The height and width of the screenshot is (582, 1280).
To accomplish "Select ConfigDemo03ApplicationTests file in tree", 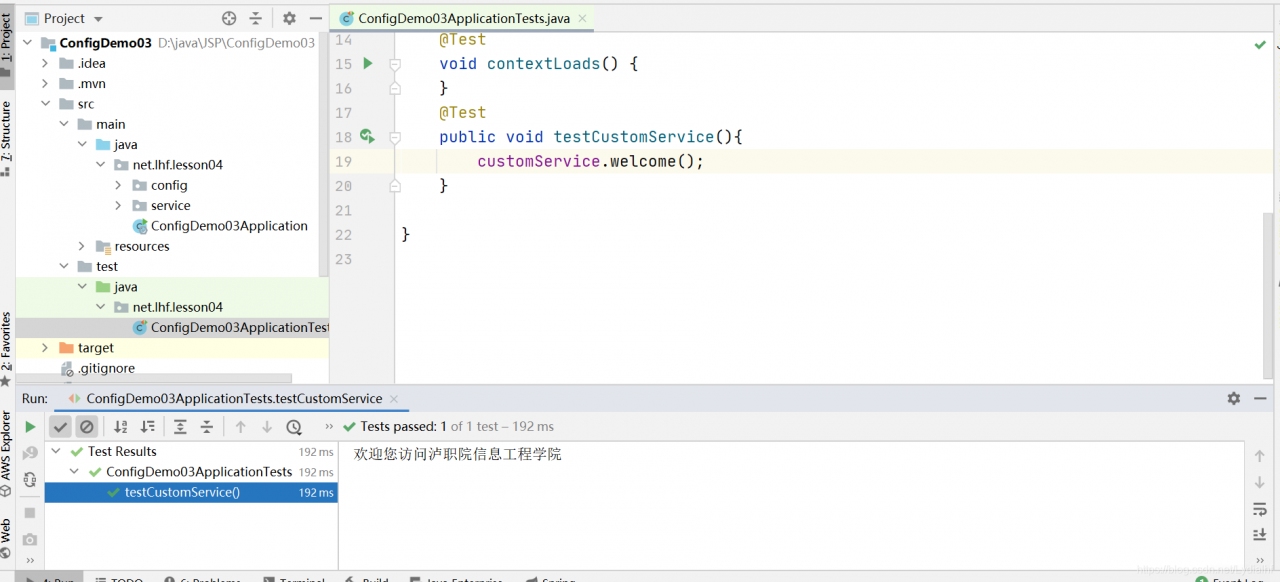I will pos(231,327).
